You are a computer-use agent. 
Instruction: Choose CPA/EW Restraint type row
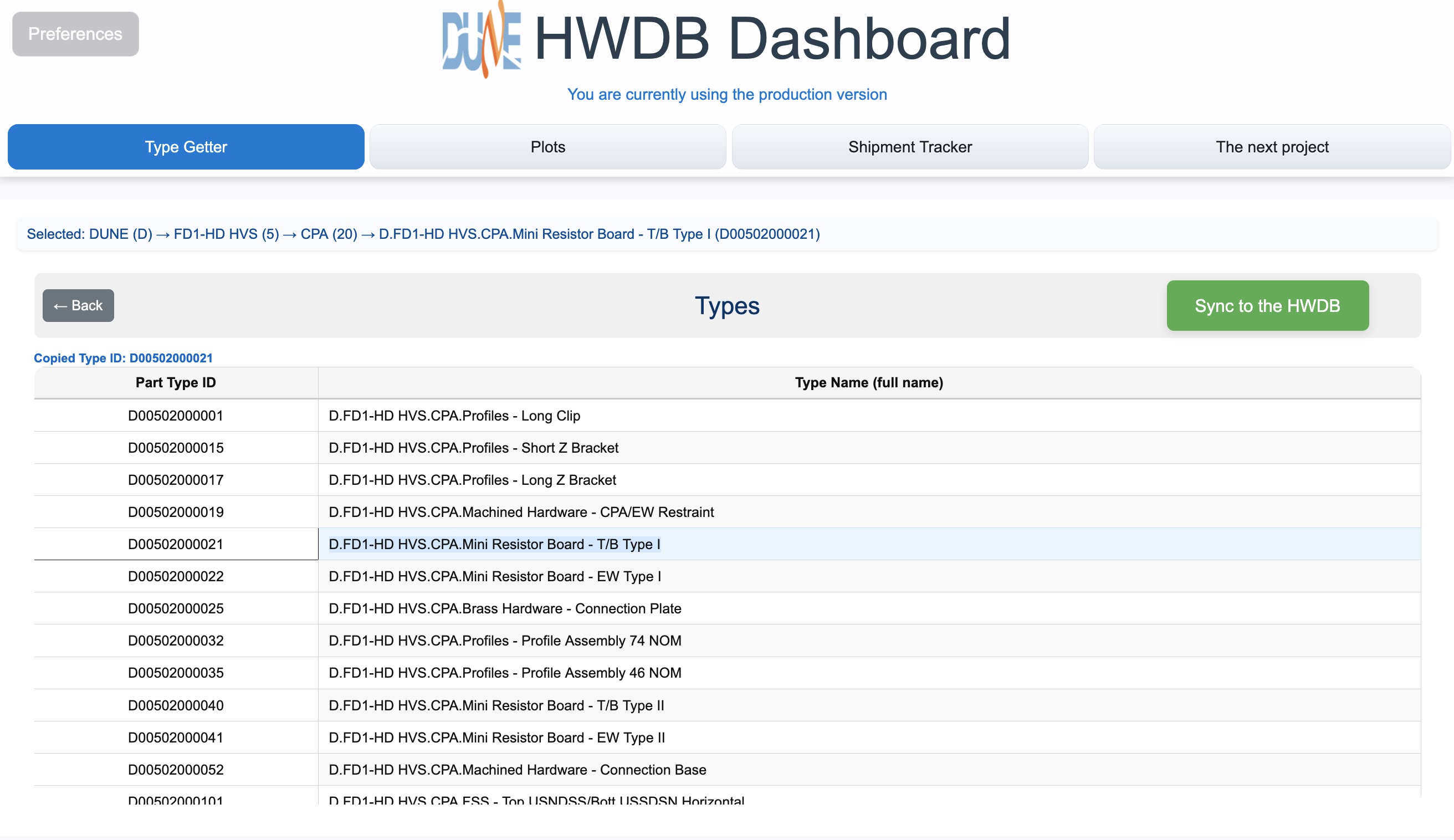[521, 513]
